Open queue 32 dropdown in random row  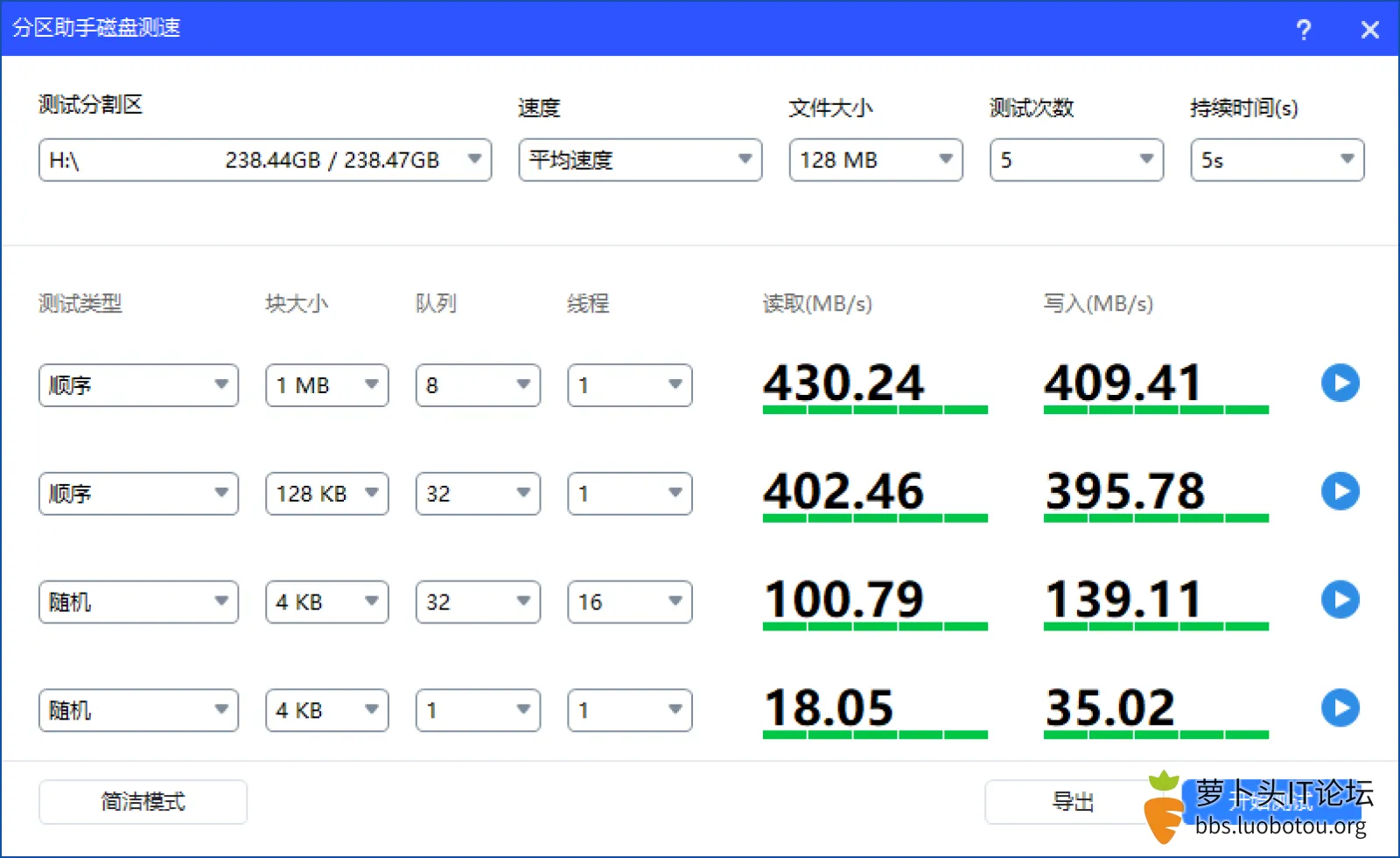point(478,602)
